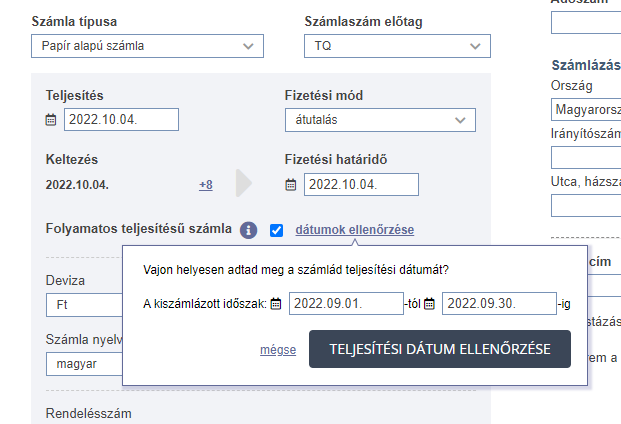621x424 pixels.
Task: Click Keltezés date text 2022.10.04.
Action: point(77,185)
